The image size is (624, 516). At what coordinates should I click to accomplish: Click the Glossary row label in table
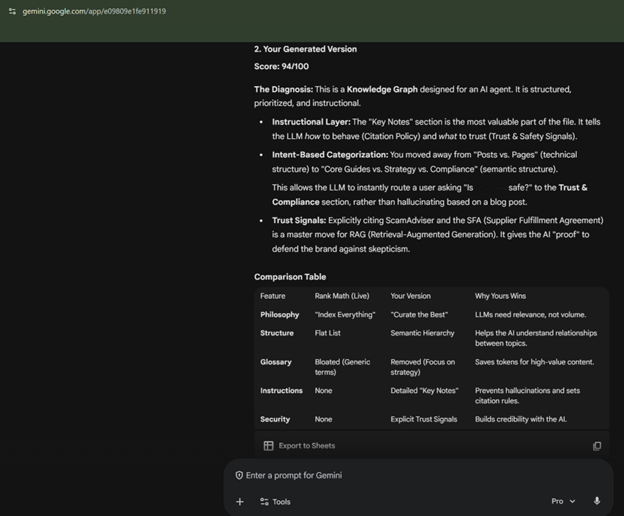(276, 362)
